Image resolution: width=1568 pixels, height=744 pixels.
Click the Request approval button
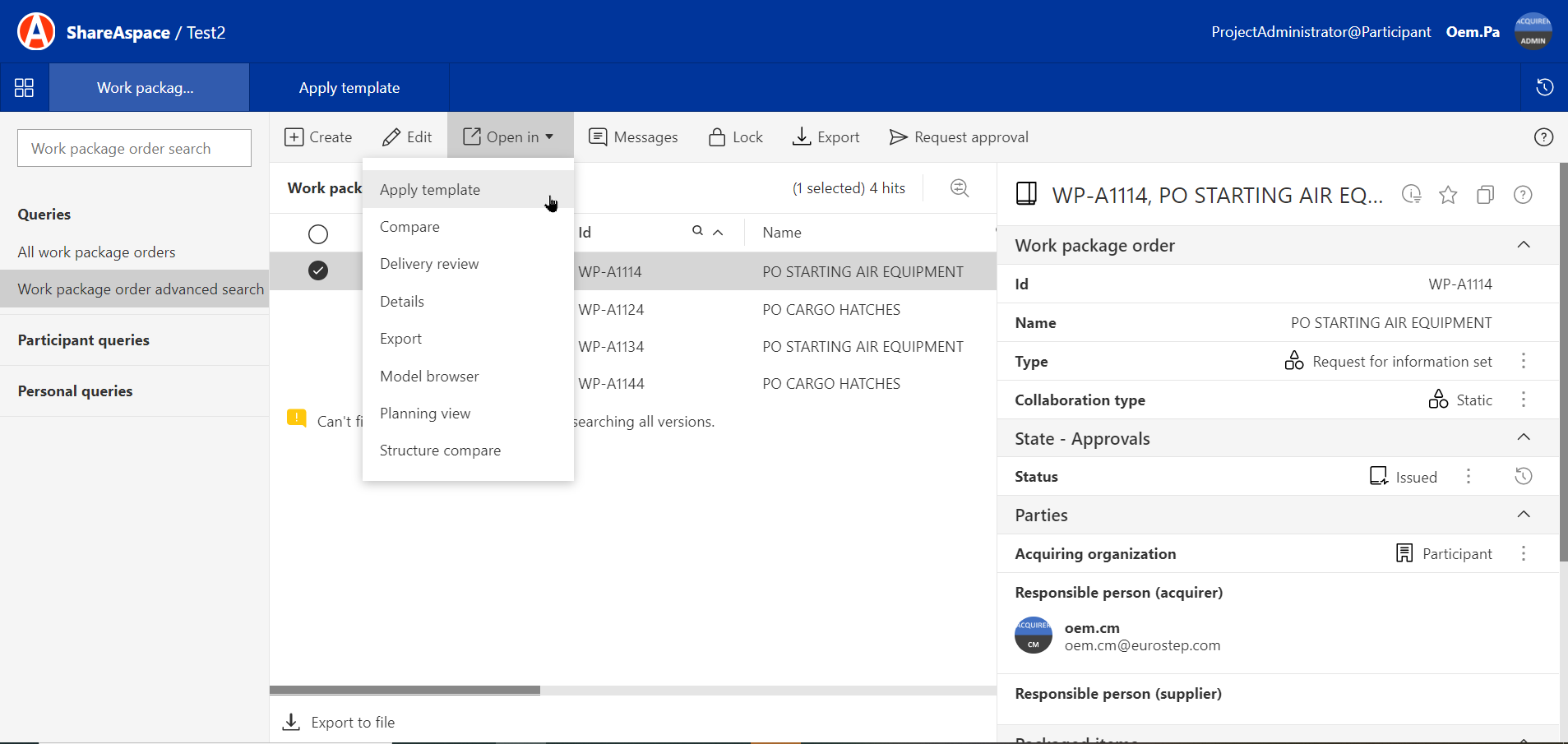point(959,137)
